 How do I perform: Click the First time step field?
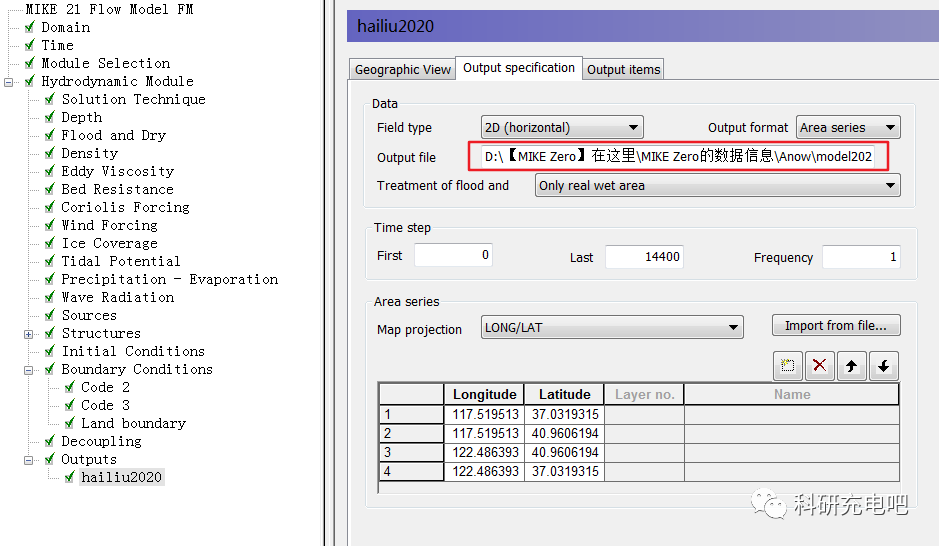pos(453,255)
